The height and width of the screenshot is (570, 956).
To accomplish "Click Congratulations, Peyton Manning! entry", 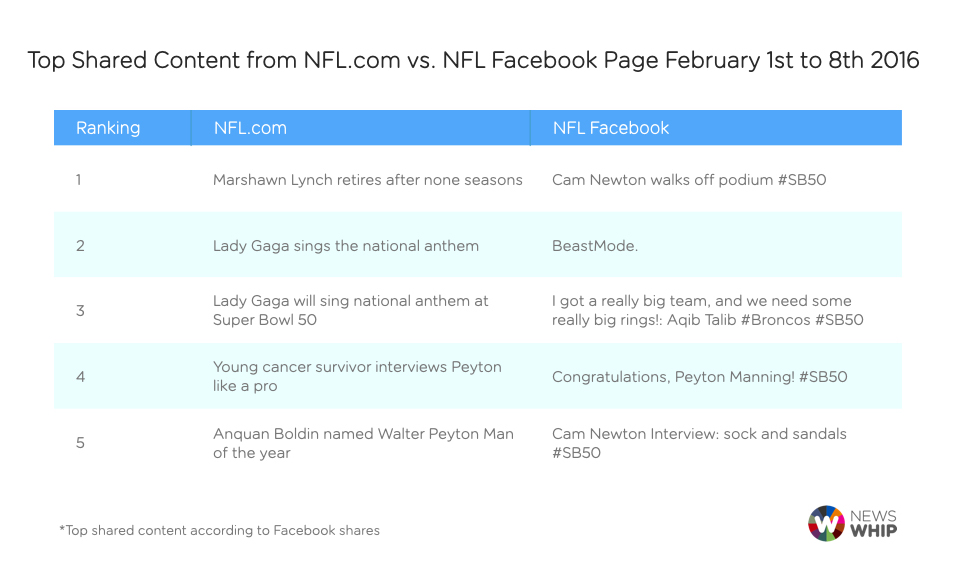I will coord(699,376).
